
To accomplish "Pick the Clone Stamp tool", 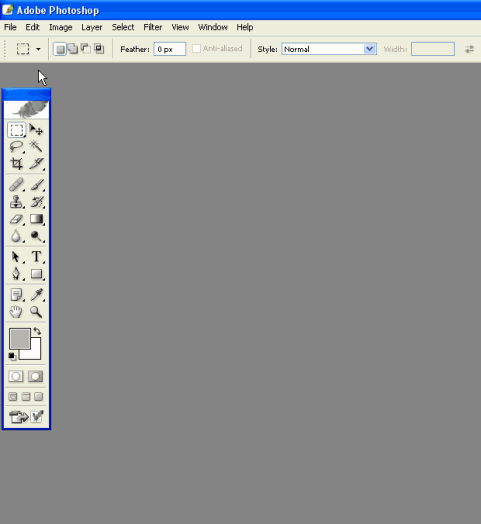I will point(16,202).
